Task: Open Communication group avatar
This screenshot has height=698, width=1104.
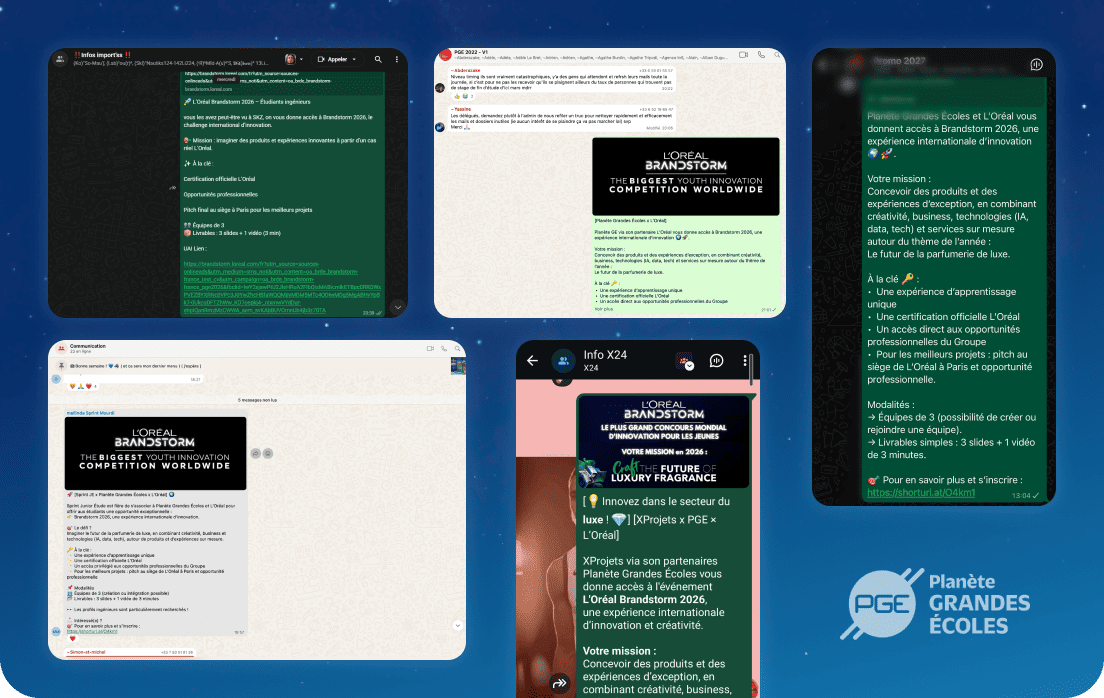Action: tap(61, 348)
